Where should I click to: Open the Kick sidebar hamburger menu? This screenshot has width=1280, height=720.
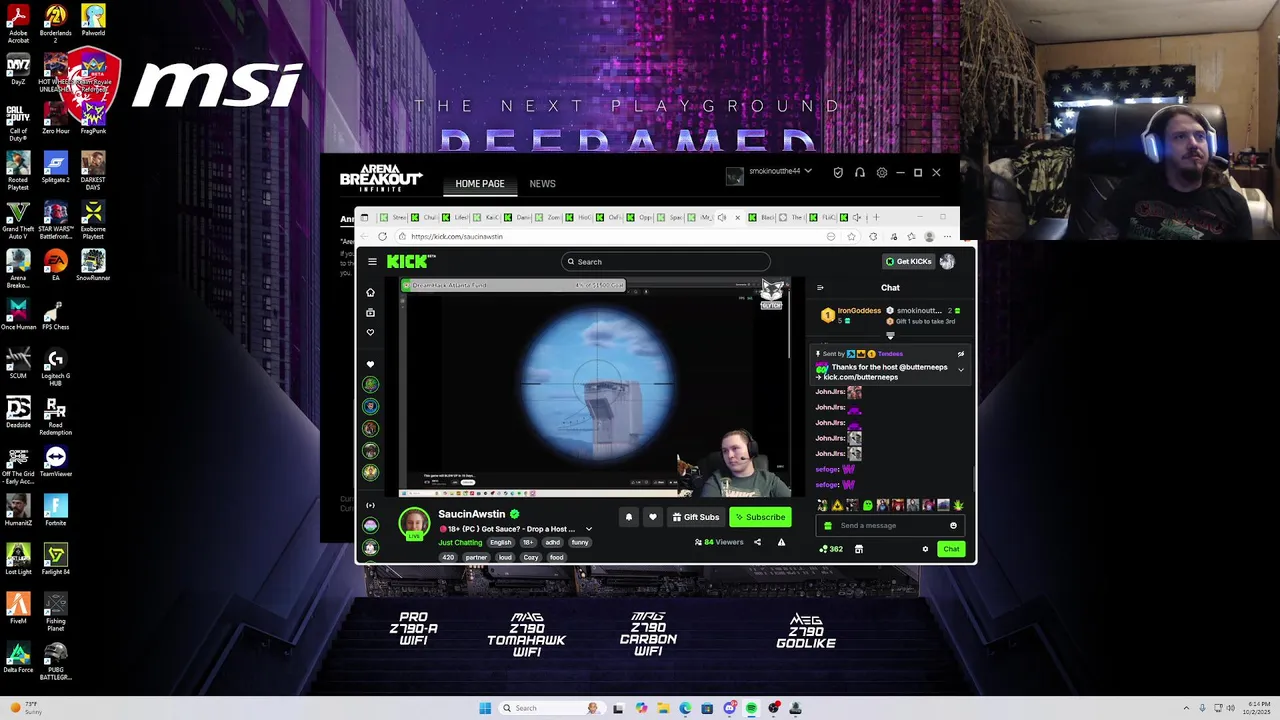click(372, 262)
